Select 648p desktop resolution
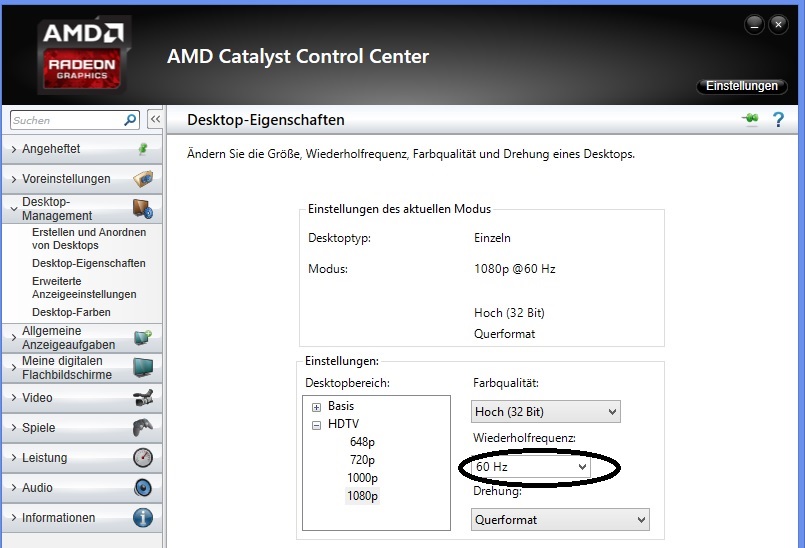This screenshot has width=805, height=548. [362, 442]
